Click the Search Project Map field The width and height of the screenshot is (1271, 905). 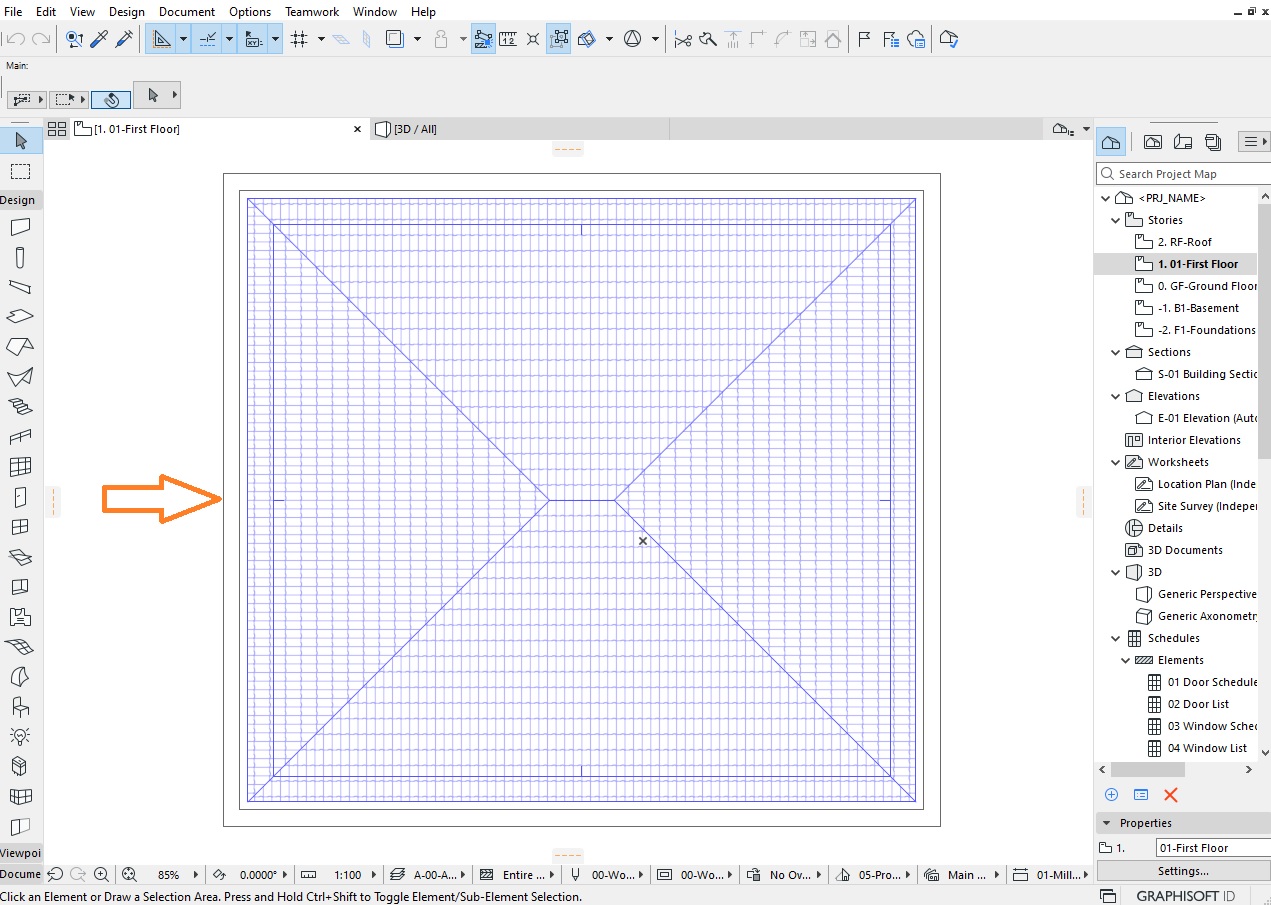click(1183, 174)
